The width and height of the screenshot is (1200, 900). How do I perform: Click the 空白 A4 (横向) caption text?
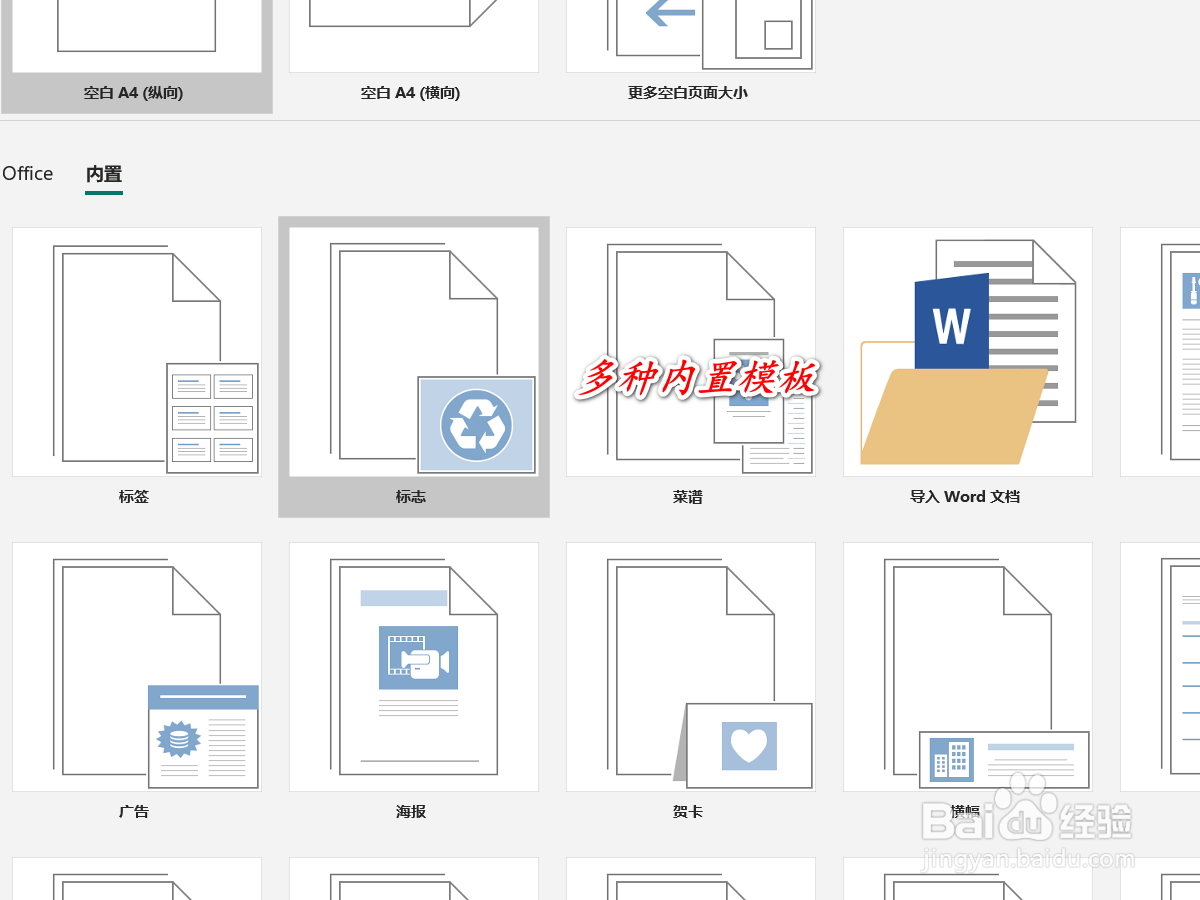pos(410,93)
